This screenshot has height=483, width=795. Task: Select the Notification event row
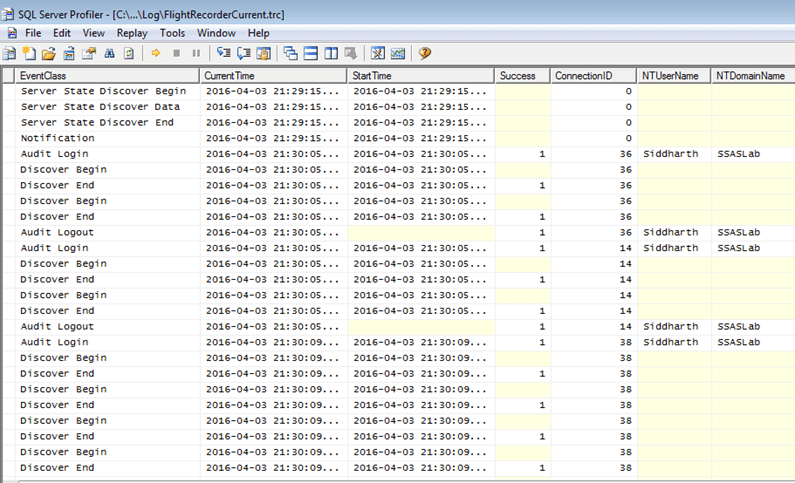click(399, 138)
